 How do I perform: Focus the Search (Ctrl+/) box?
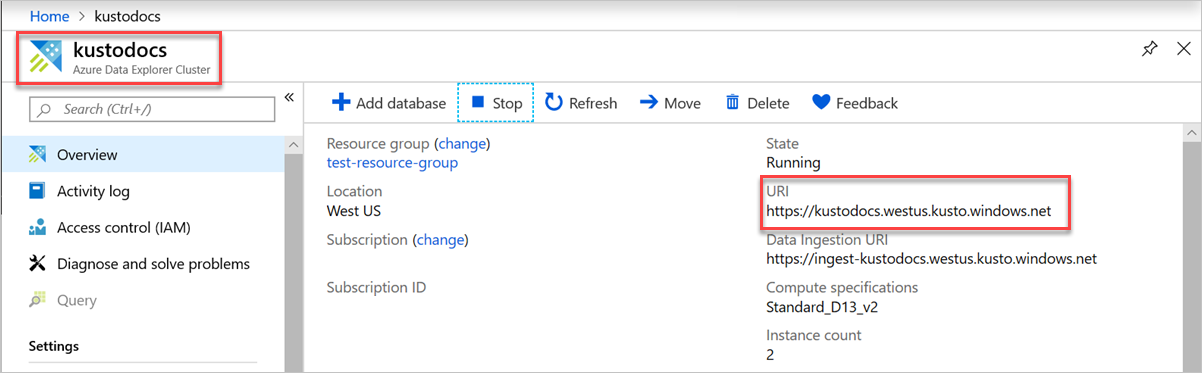[x=152, y=109]
